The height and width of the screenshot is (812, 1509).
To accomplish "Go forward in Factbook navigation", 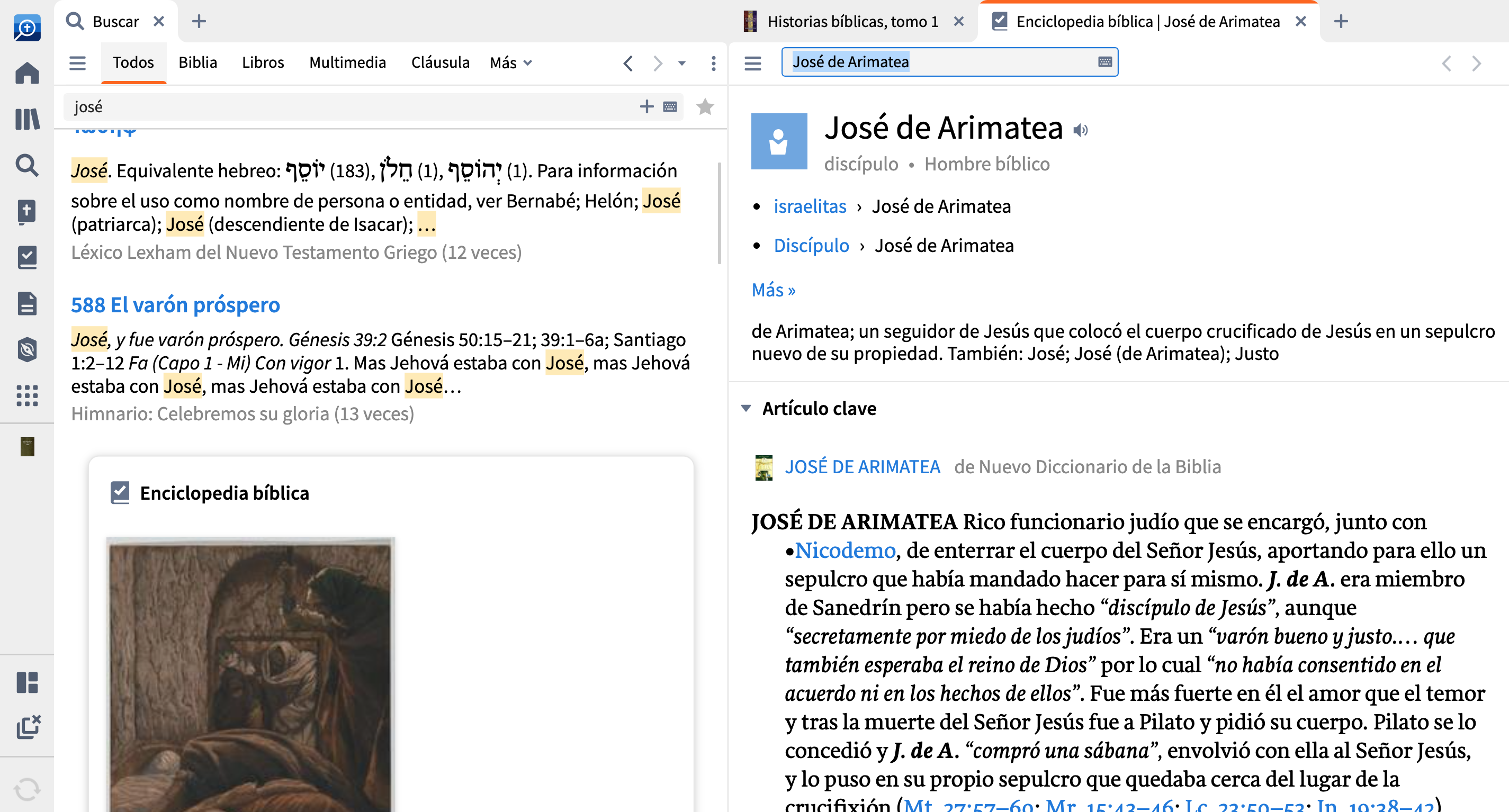I will (1477, 63).
